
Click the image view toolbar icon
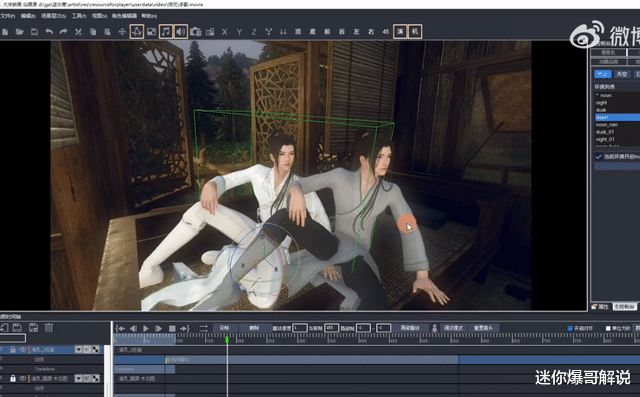tap(151, 32)
